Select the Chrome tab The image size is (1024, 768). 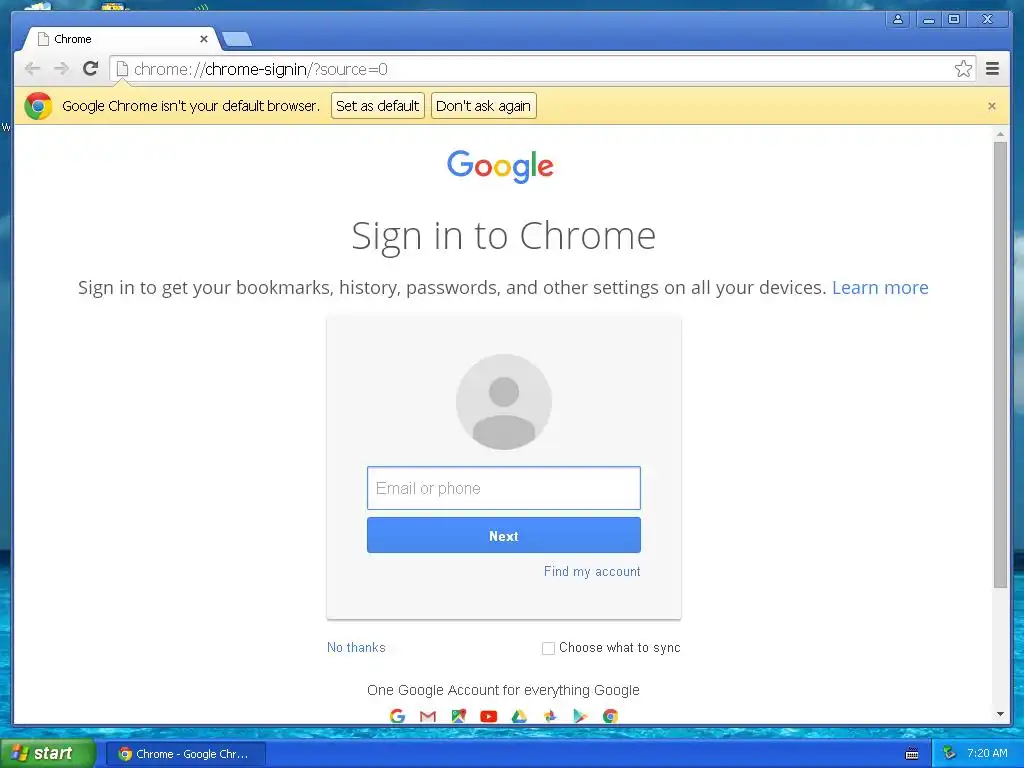click(121, 39)
